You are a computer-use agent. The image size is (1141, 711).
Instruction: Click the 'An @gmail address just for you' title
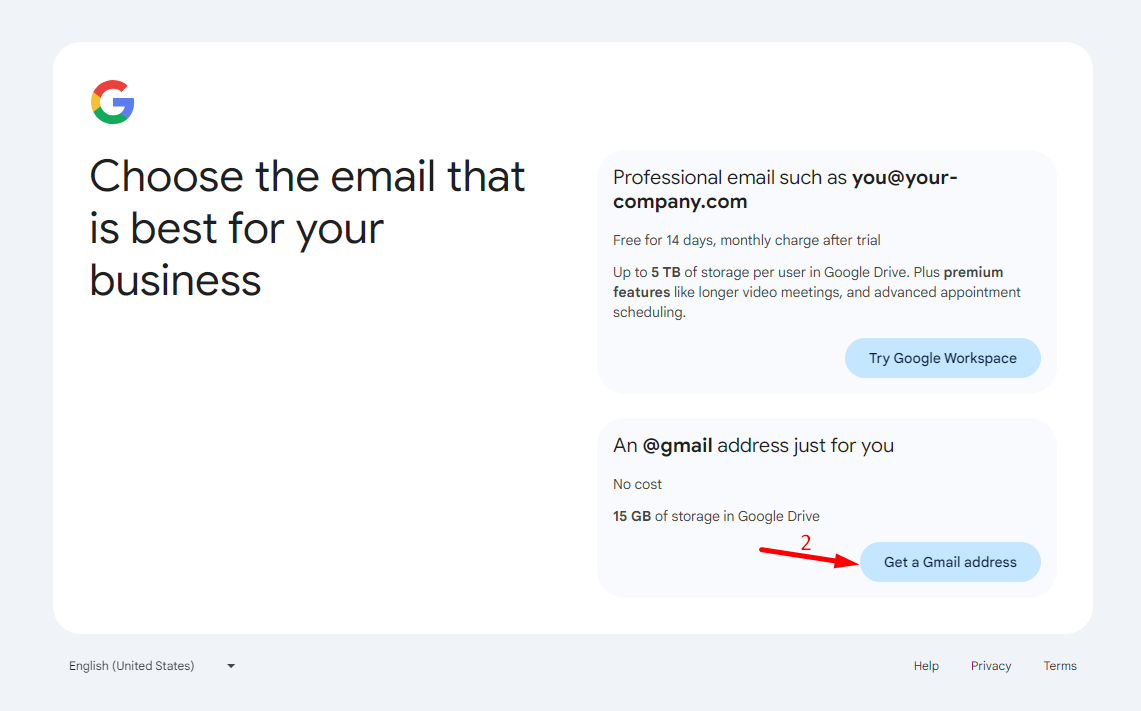click(753, 445)
